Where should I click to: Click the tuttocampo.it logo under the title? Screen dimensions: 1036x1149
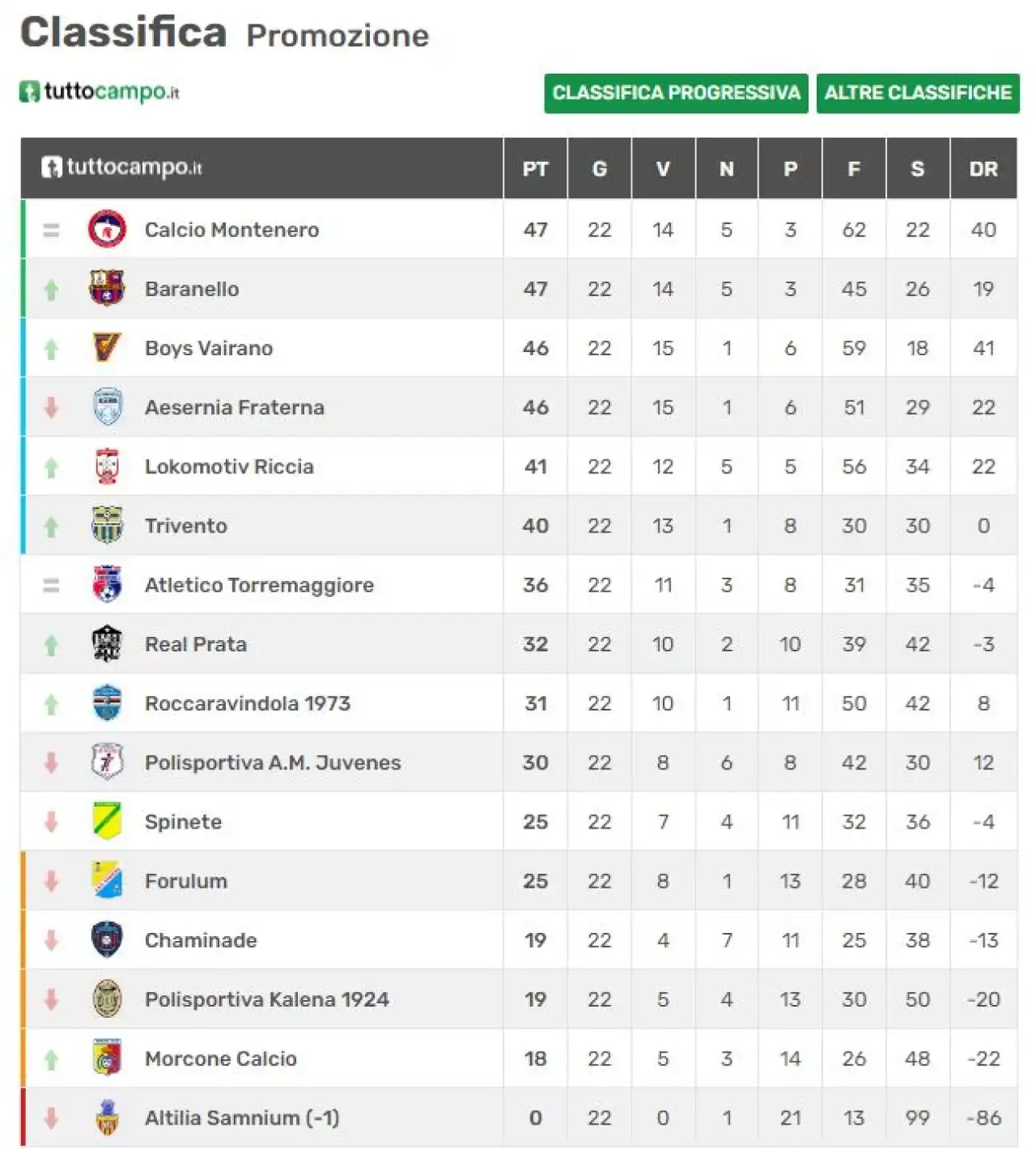[99, 91]
